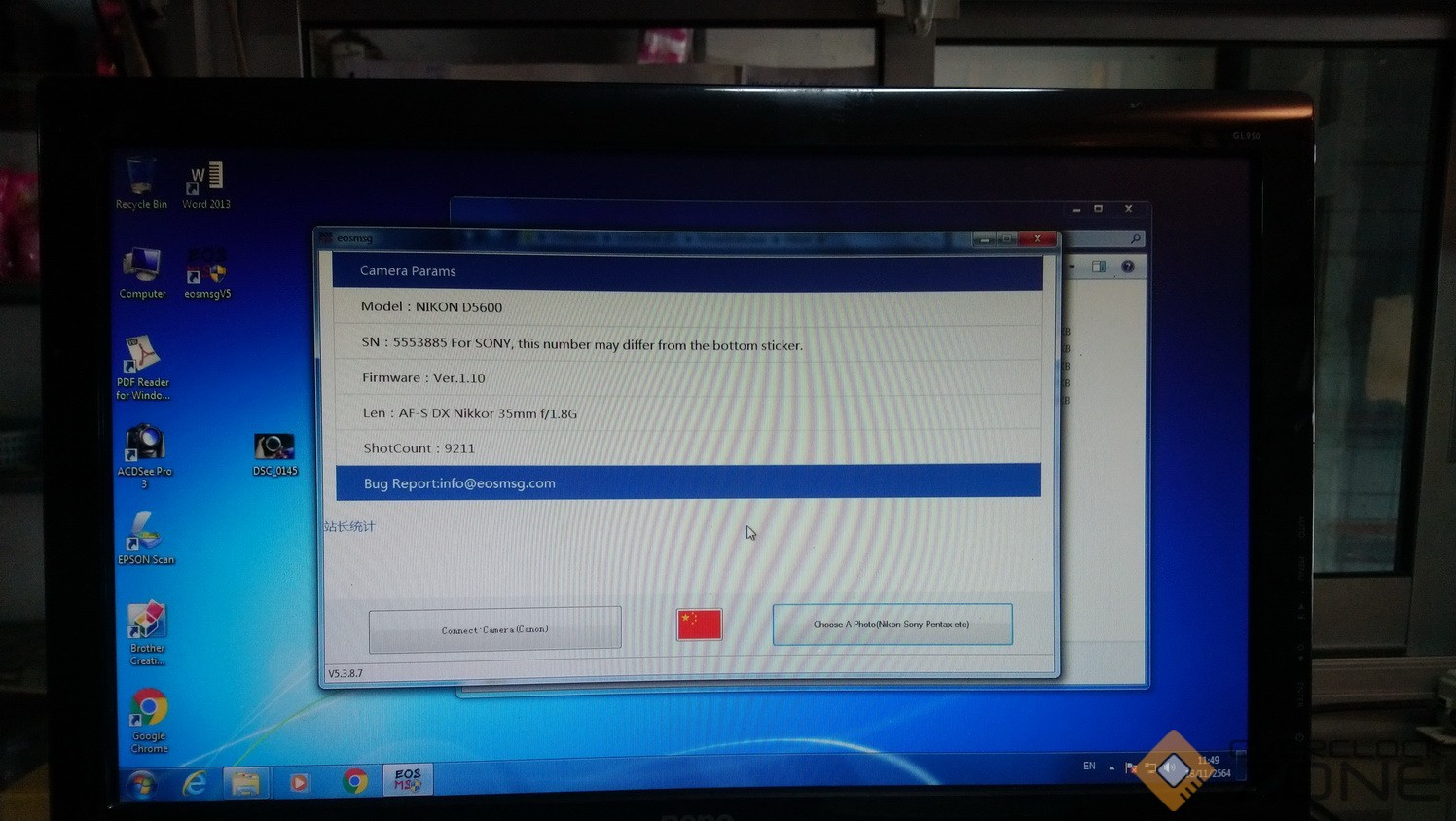This screenshot has height=821, width=1456.
Task: Maximize the eosmsg window
Action: [x=1008, y=238]
